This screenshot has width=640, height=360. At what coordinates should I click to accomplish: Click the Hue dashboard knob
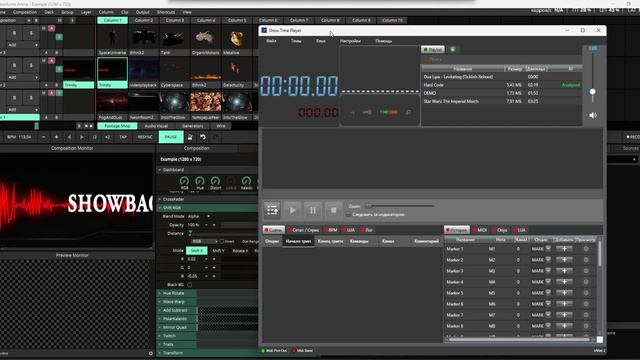[x=200, y=181]
